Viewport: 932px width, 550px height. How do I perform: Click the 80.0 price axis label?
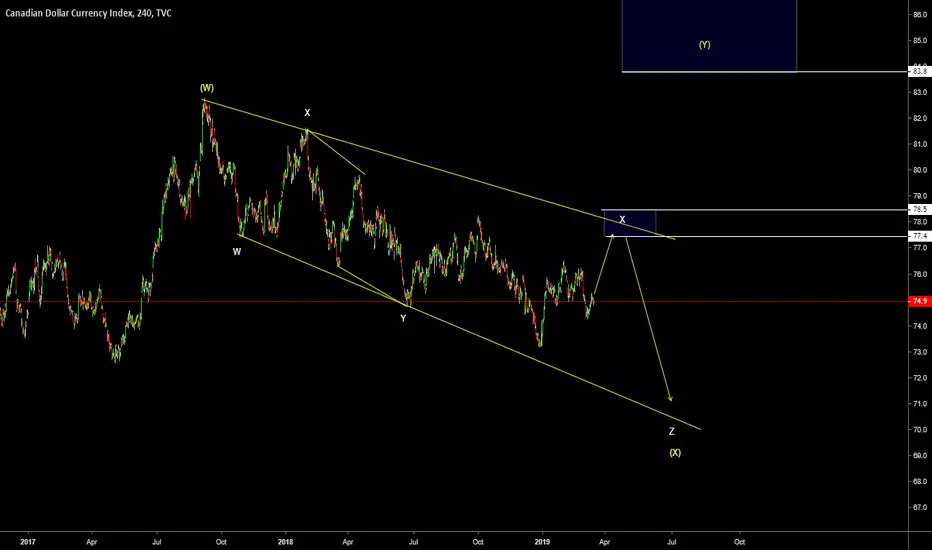click(x=920, y=170)
